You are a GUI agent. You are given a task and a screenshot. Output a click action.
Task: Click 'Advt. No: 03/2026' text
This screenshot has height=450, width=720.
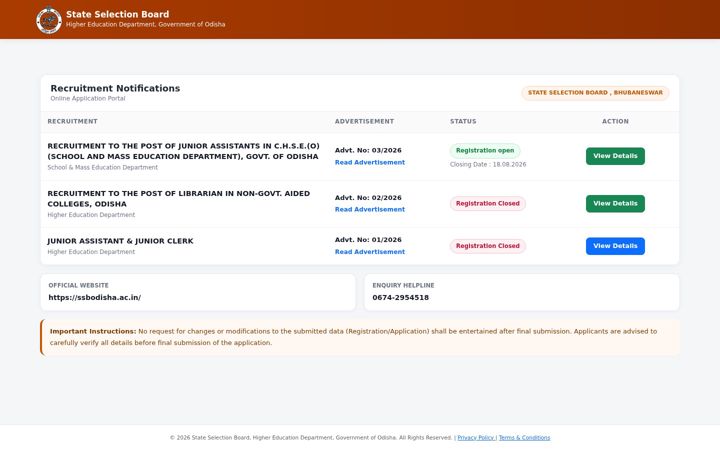368,151
